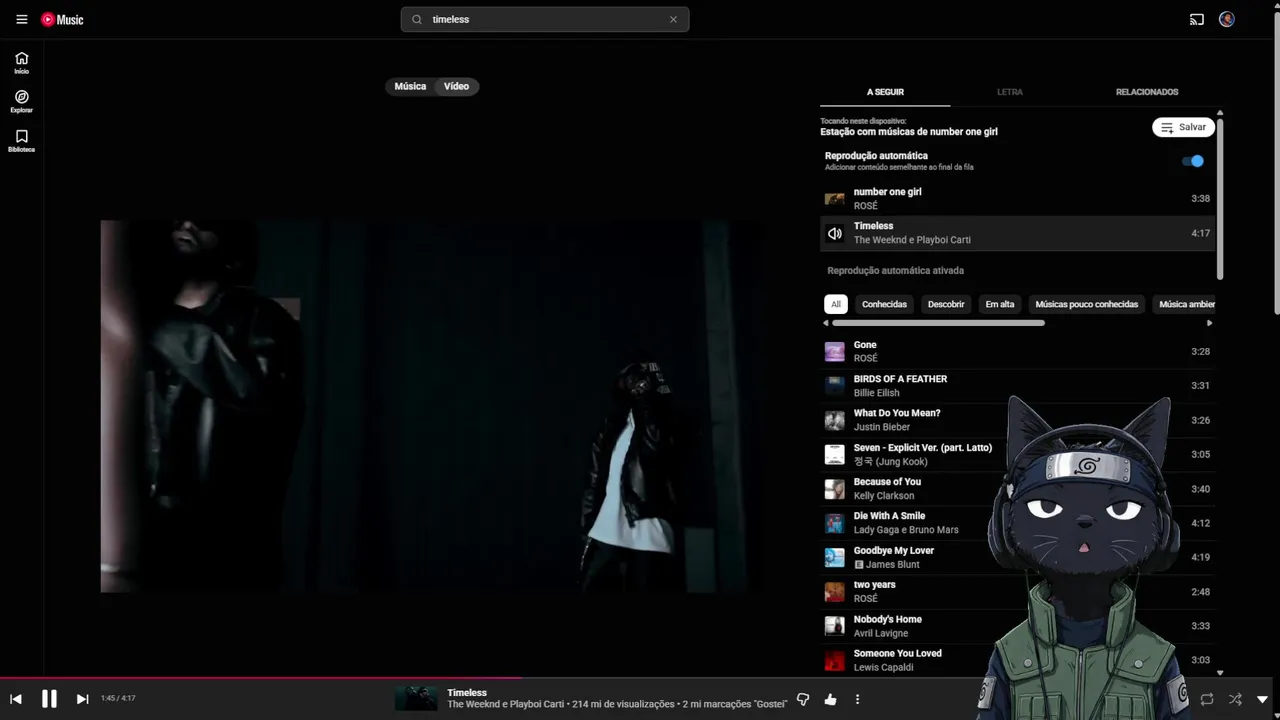Image resolution: width=1280 pixels, height=720 pixels.
Task: Pause the current song
Action: tap(49, 699)
